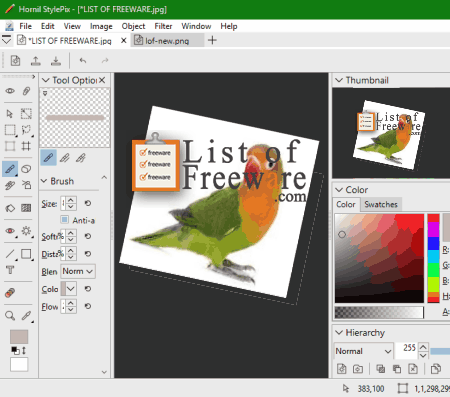The width and height of the screenshot is (450, 397).
Task: Reset the Flow value
Action: click(x=88, y=306)
